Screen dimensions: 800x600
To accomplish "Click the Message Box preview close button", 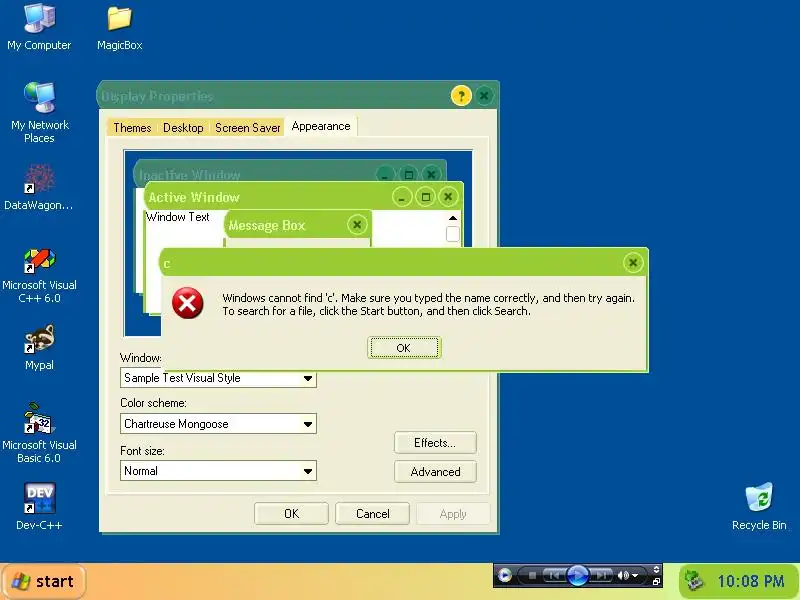I will [357, 224].
